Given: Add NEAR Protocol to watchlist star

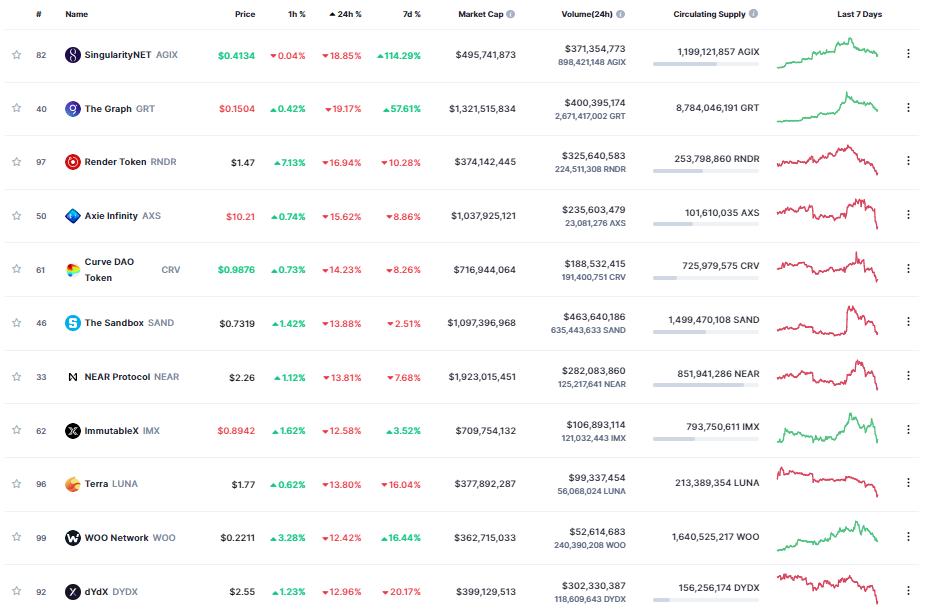Looking at the screenshot, I should [17, 376].
